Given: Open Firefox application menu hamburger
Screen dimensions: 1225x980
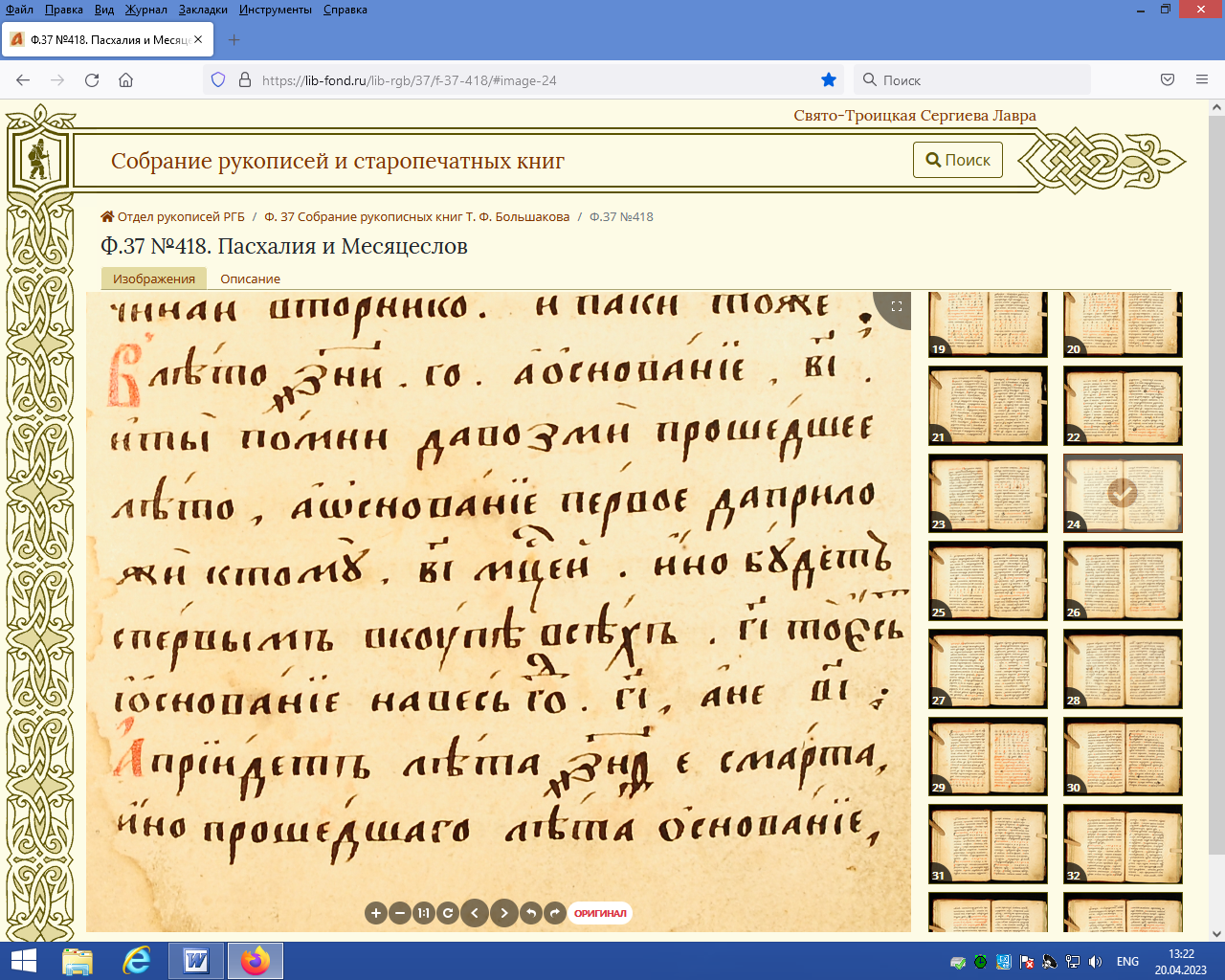Looking at the screenshot, I should coord(1202,80).
